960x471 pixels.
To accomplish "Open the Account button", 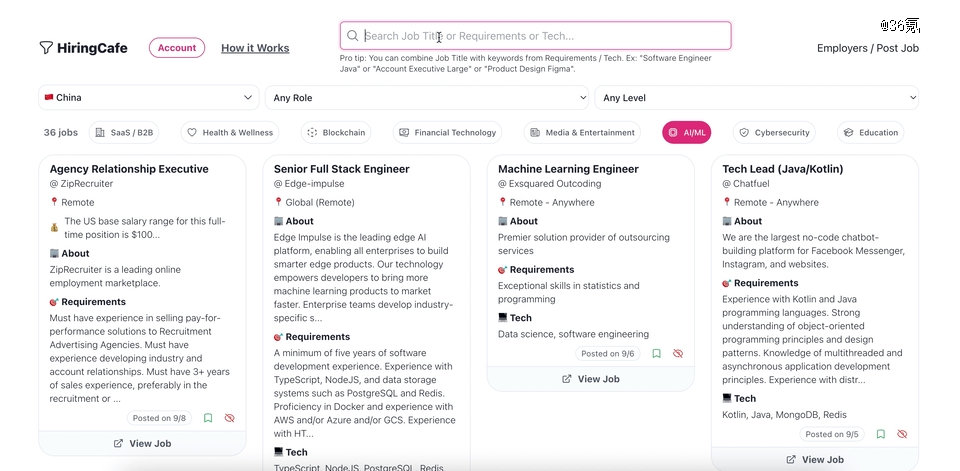I will [177, 48].
